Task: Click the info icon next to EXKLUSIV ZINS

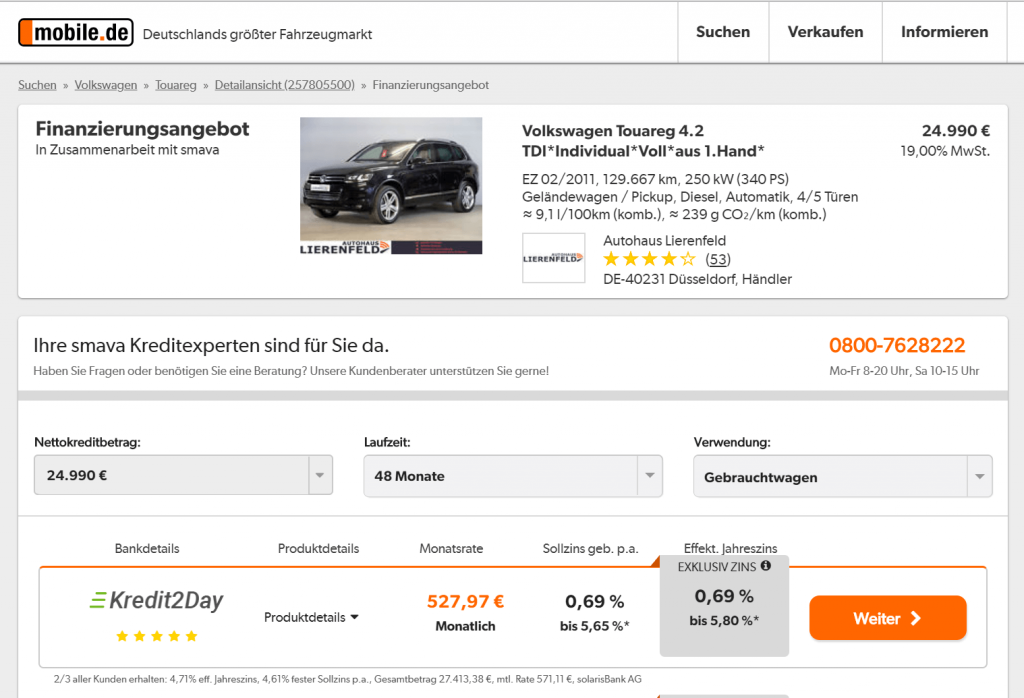Action: [x=765, y=565]
